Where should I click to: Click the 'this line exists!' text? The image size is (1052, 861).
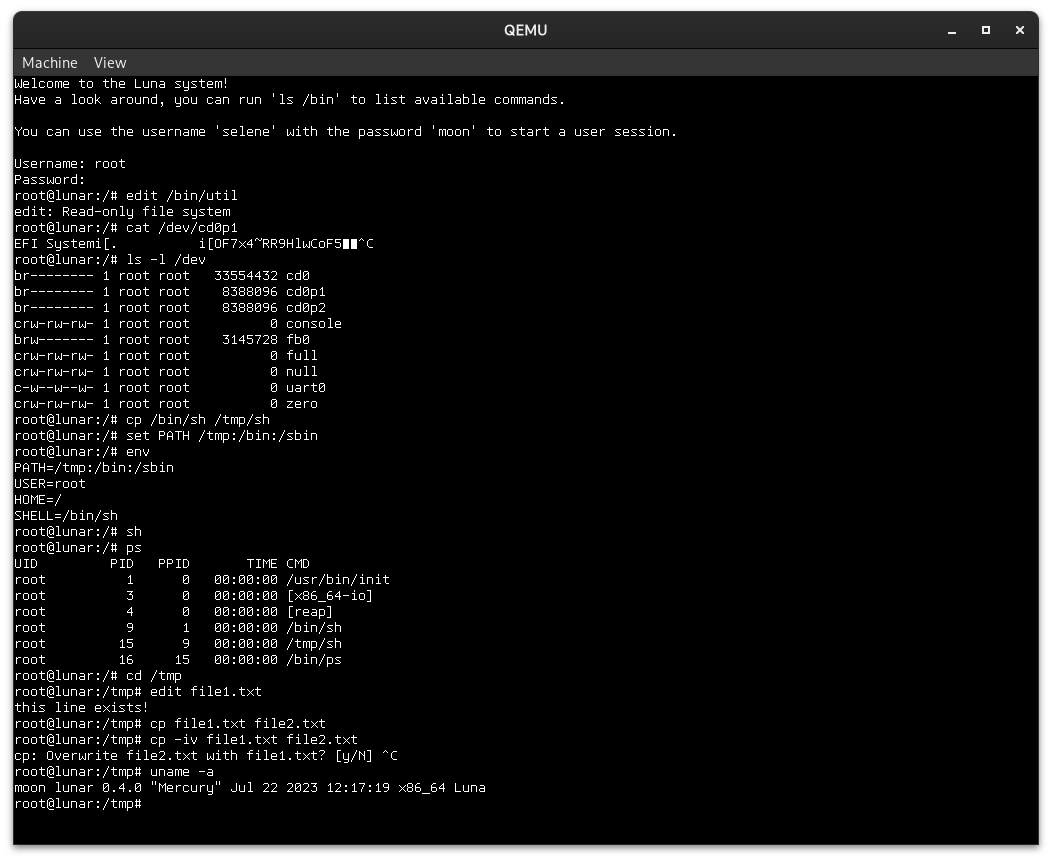(x=81, y=708)
